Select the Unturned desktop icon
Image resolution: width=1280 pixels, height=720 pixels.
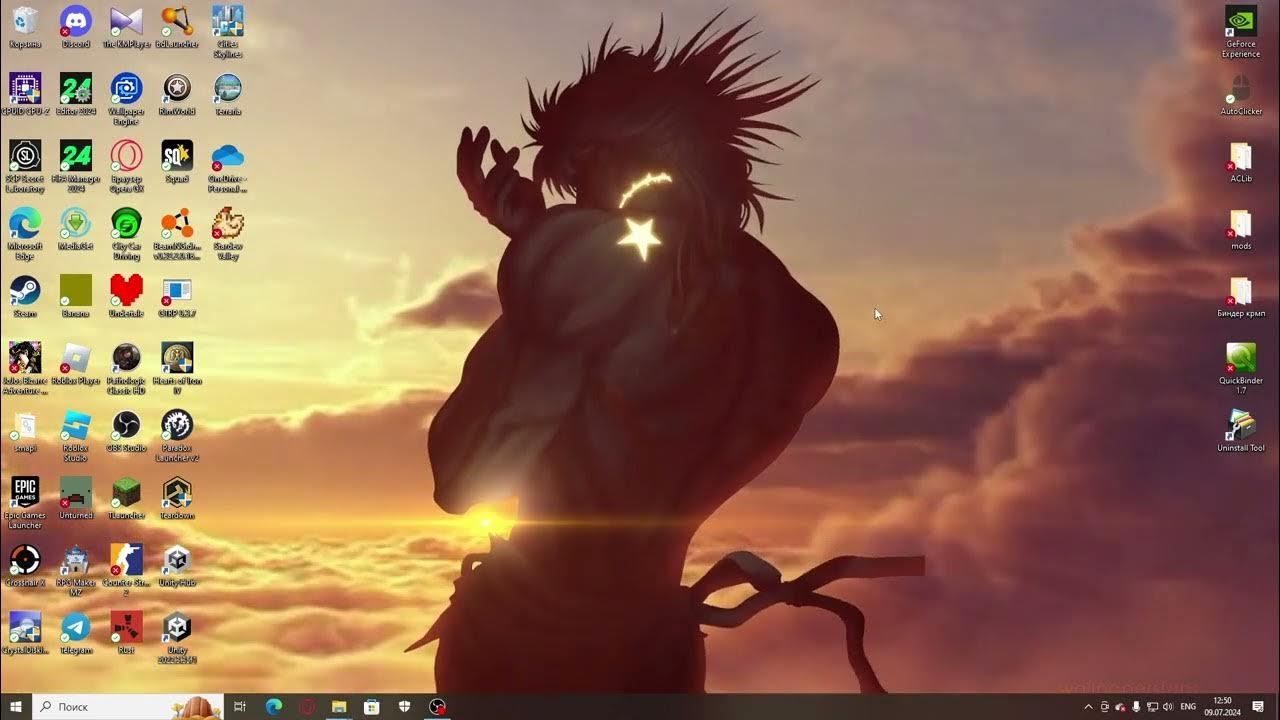coord(76,498)
